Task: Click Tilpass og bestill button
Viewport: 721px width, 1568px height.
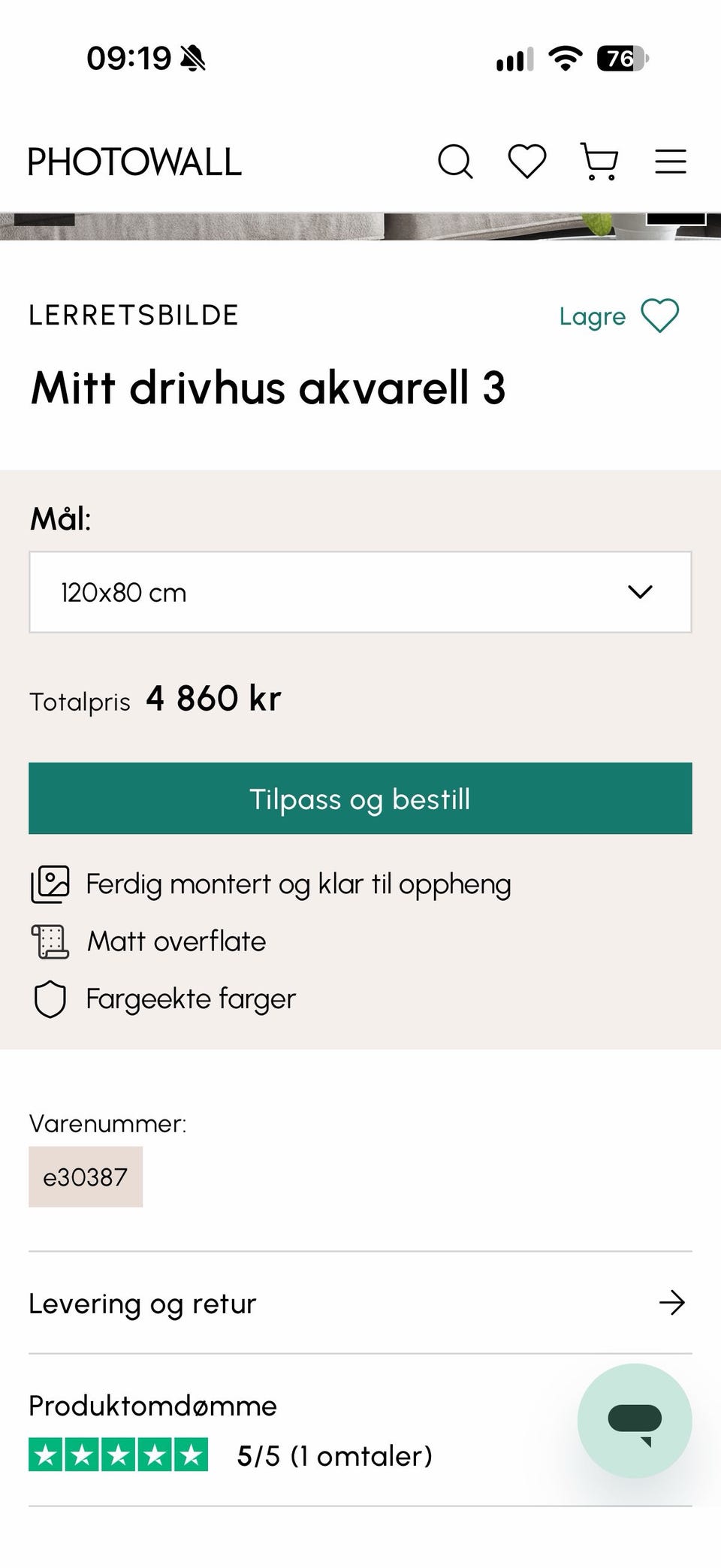Action: click(360, 798)
